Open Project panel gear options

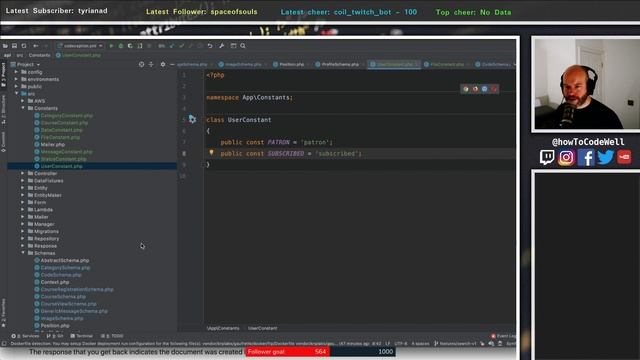point(162,64)
